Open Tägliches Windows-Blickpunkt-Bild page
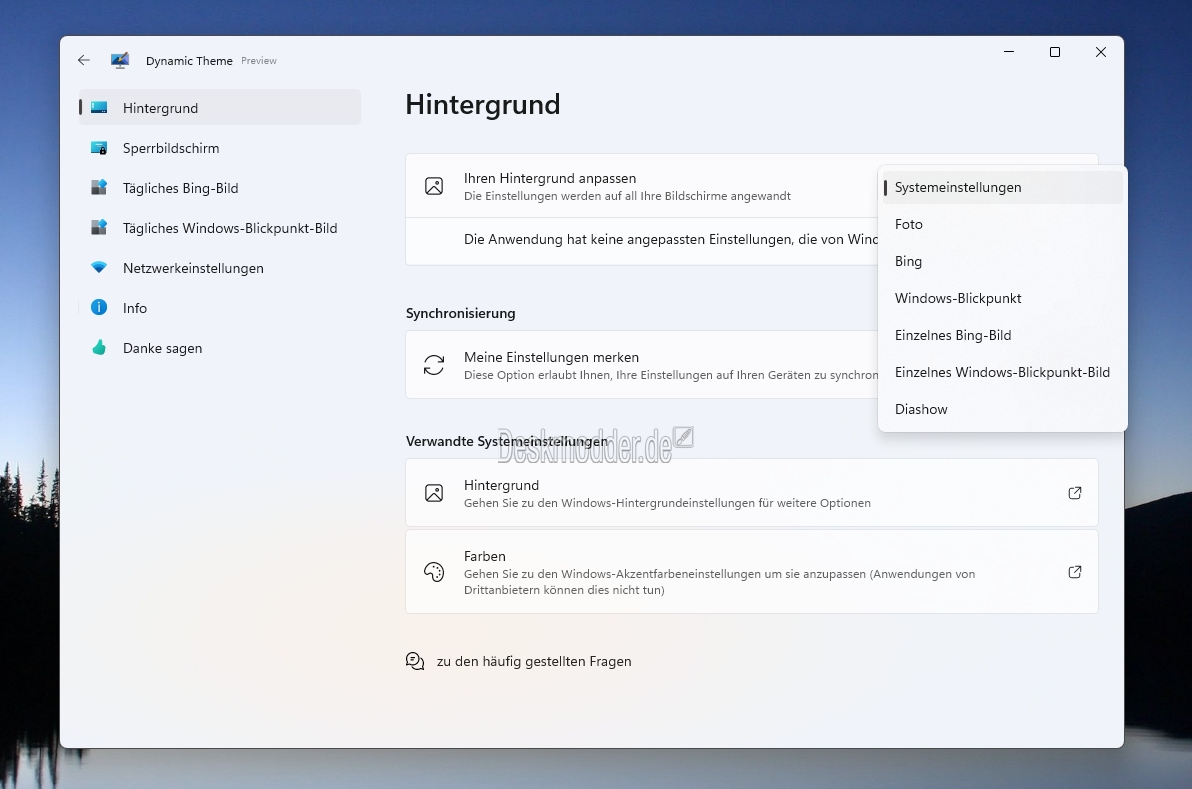 220,228
